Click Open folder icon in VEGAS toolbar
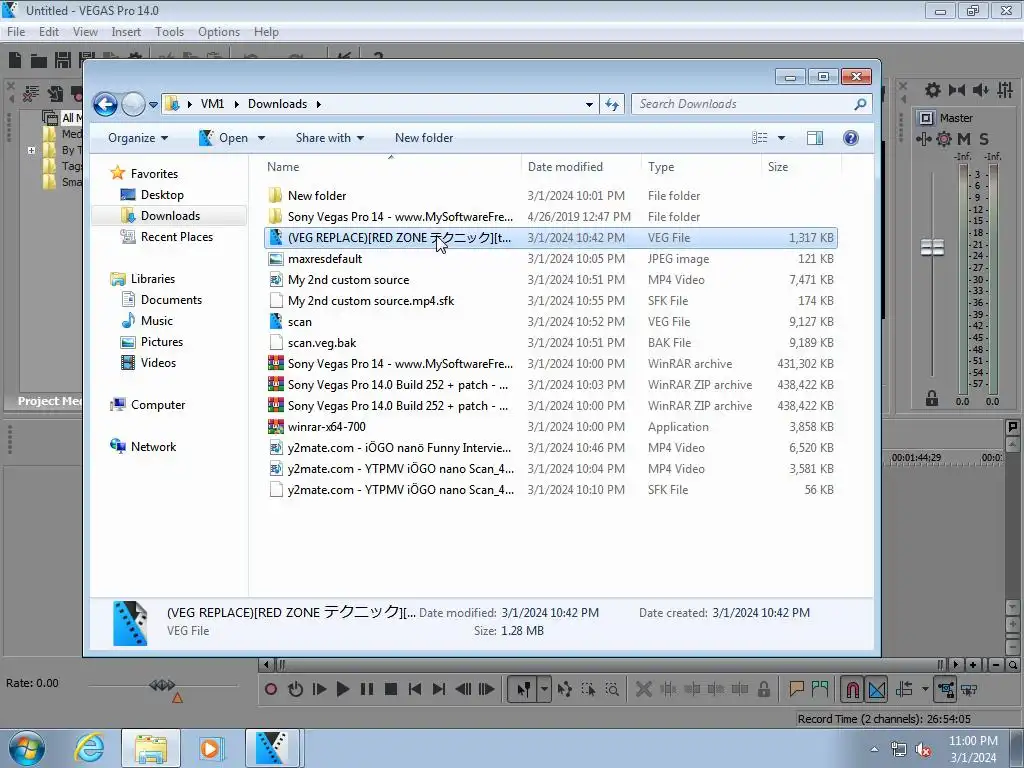Screen dimensions: 1024x768 [x=39, y=61]
